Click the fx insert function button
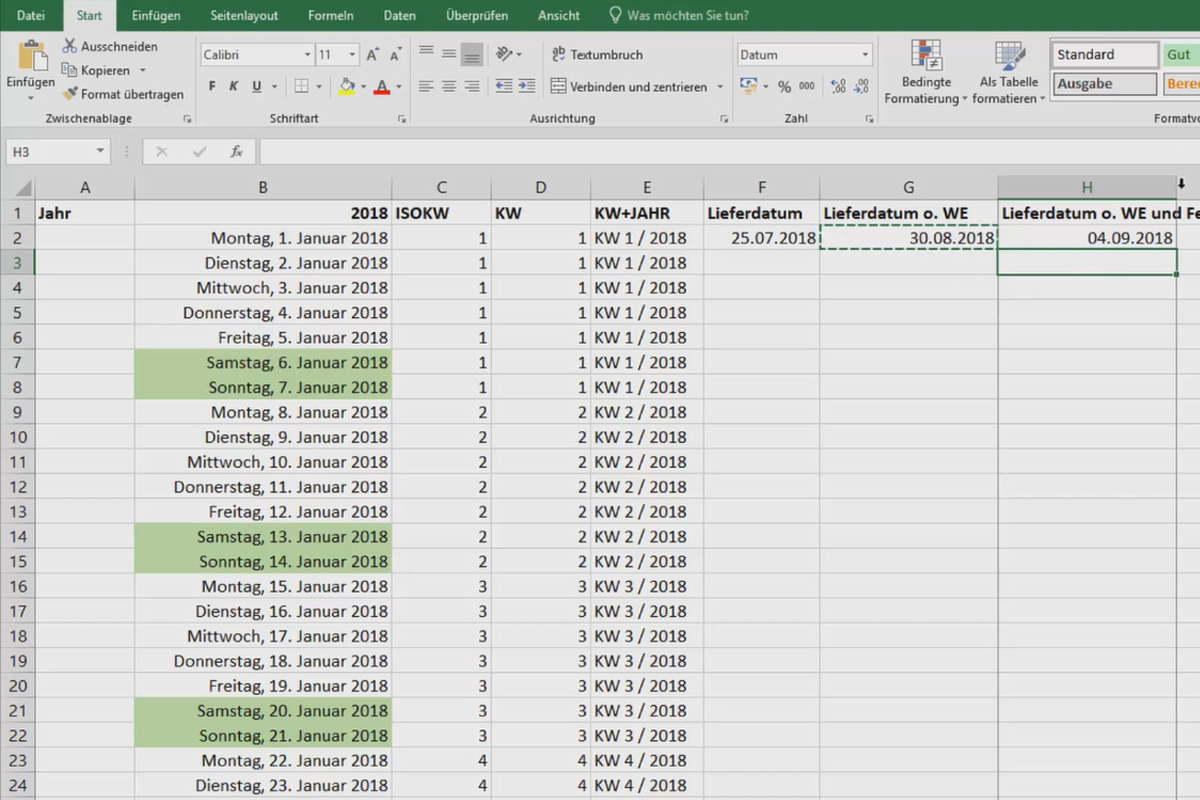 [236, 152]
